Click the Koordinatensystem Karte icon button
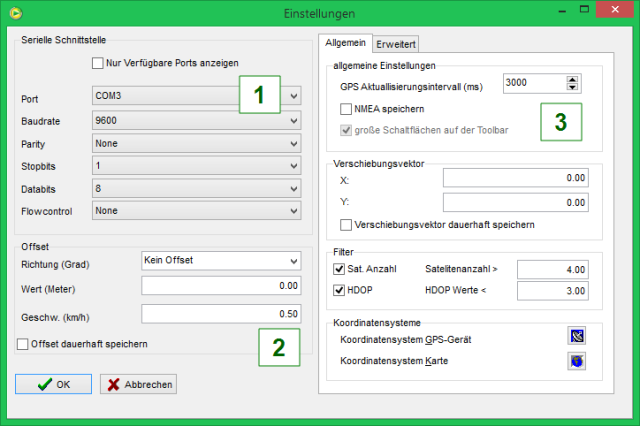 coord(575,360)
